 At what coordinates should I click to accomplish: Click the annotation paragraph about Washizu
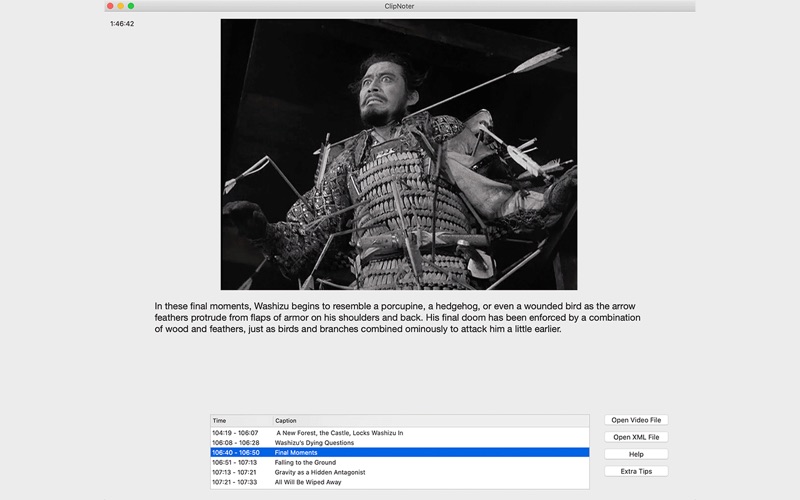point(397,317)
